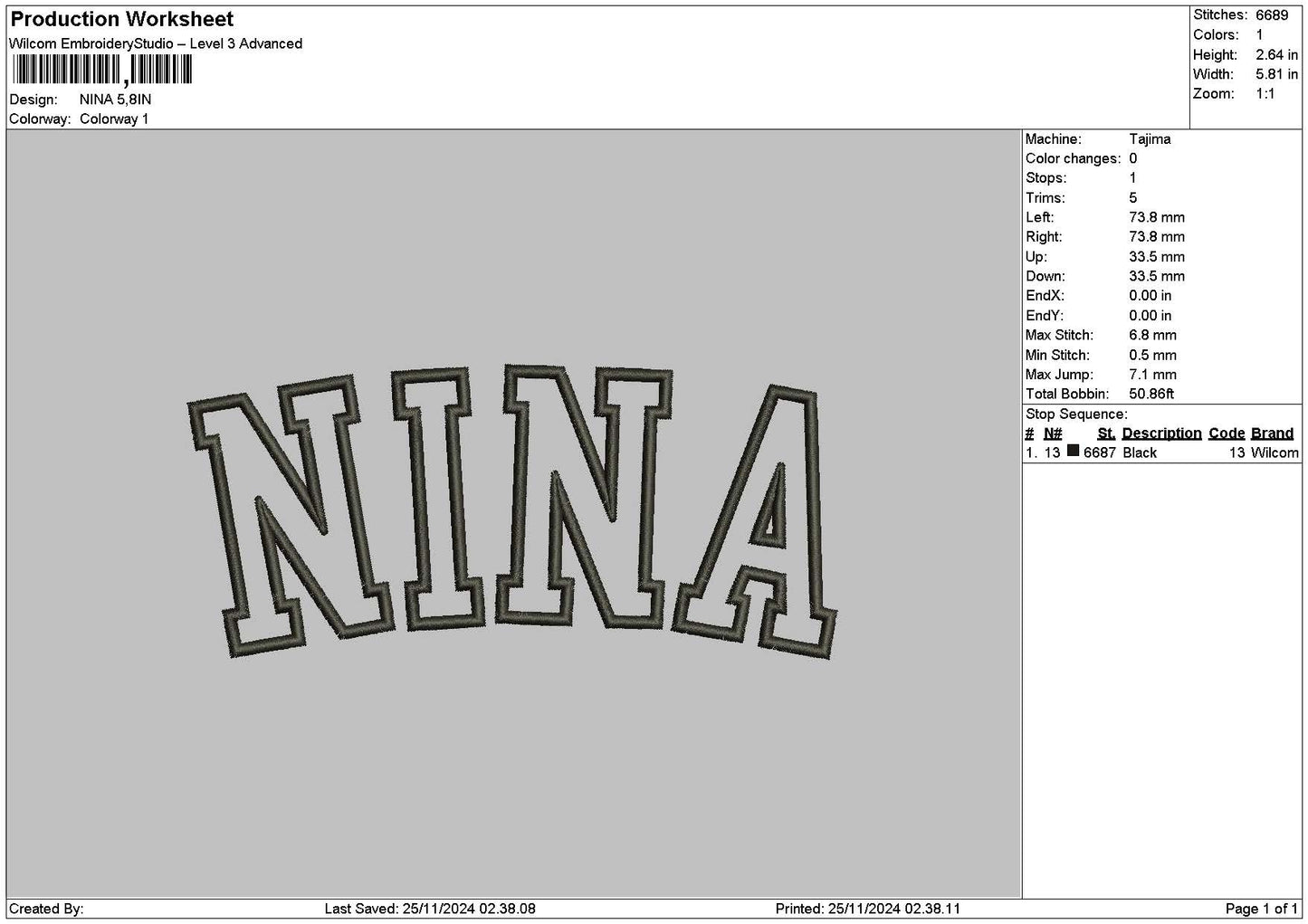1308x924 pixels.
Task: Select the 'Colorway 1' value
Action: pyautogui.click(x=114, y=119)
